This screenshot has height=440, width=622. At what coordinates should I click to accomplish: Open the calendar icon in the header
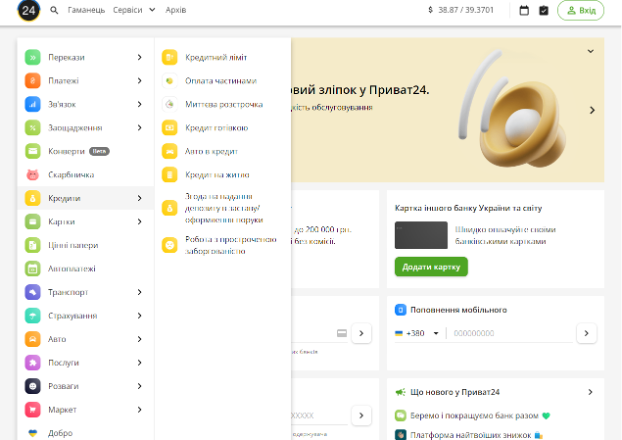coord(524,10)
